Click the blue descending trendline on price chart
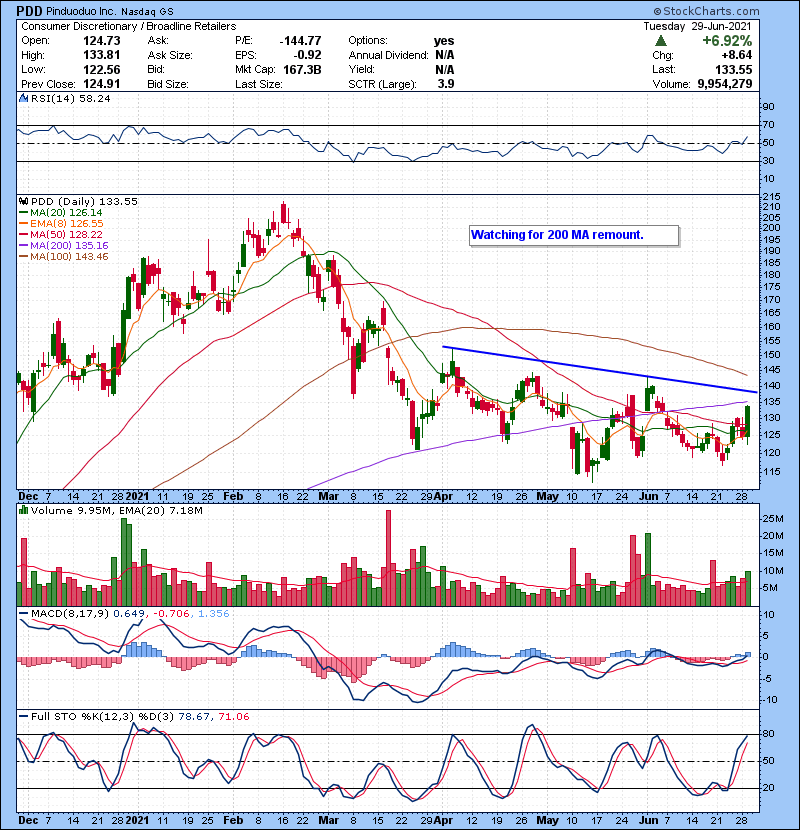800x830 pixels. 598,369
